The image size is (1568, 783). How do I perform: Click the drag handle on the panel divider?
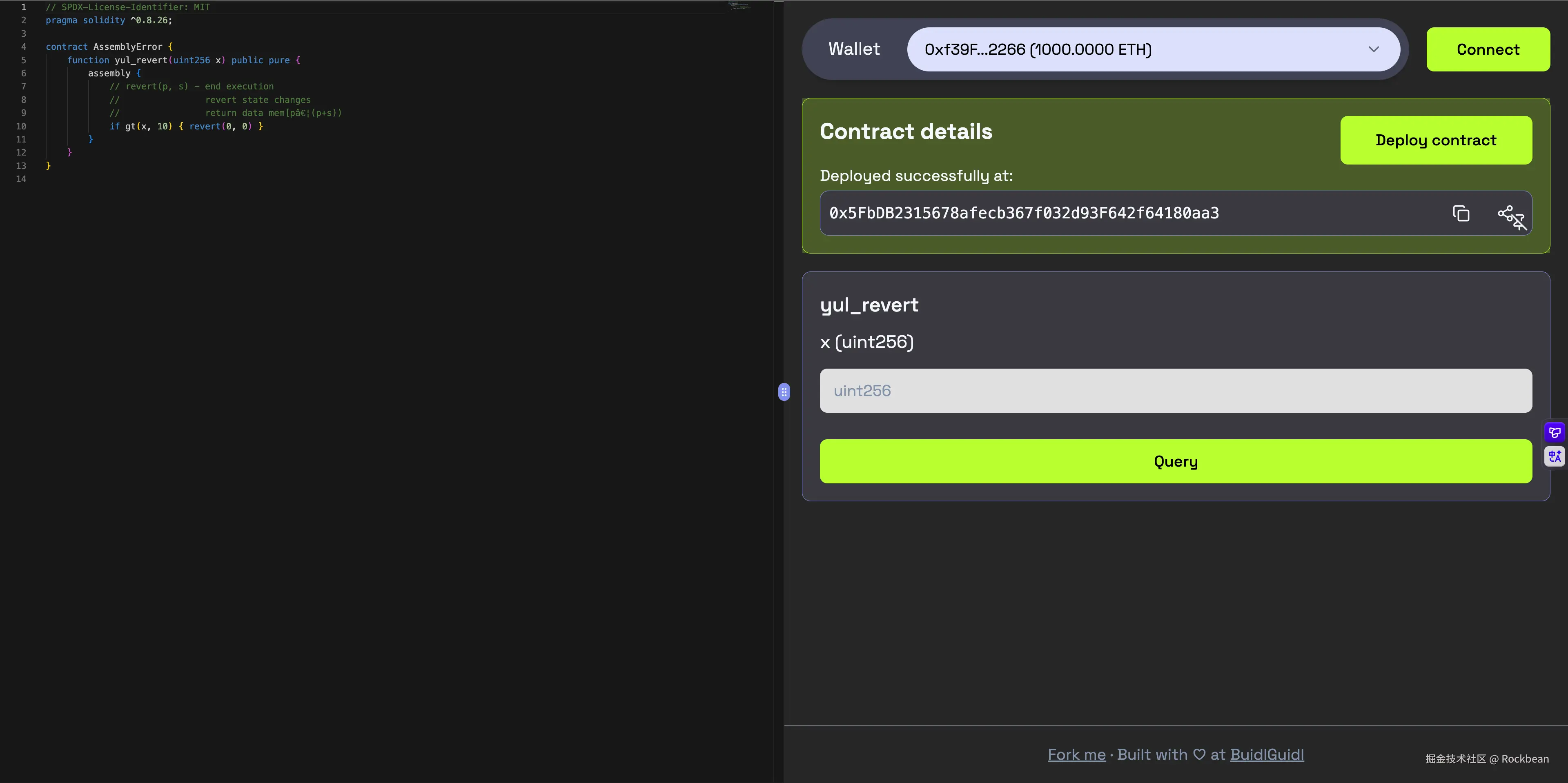click(784, 392)
